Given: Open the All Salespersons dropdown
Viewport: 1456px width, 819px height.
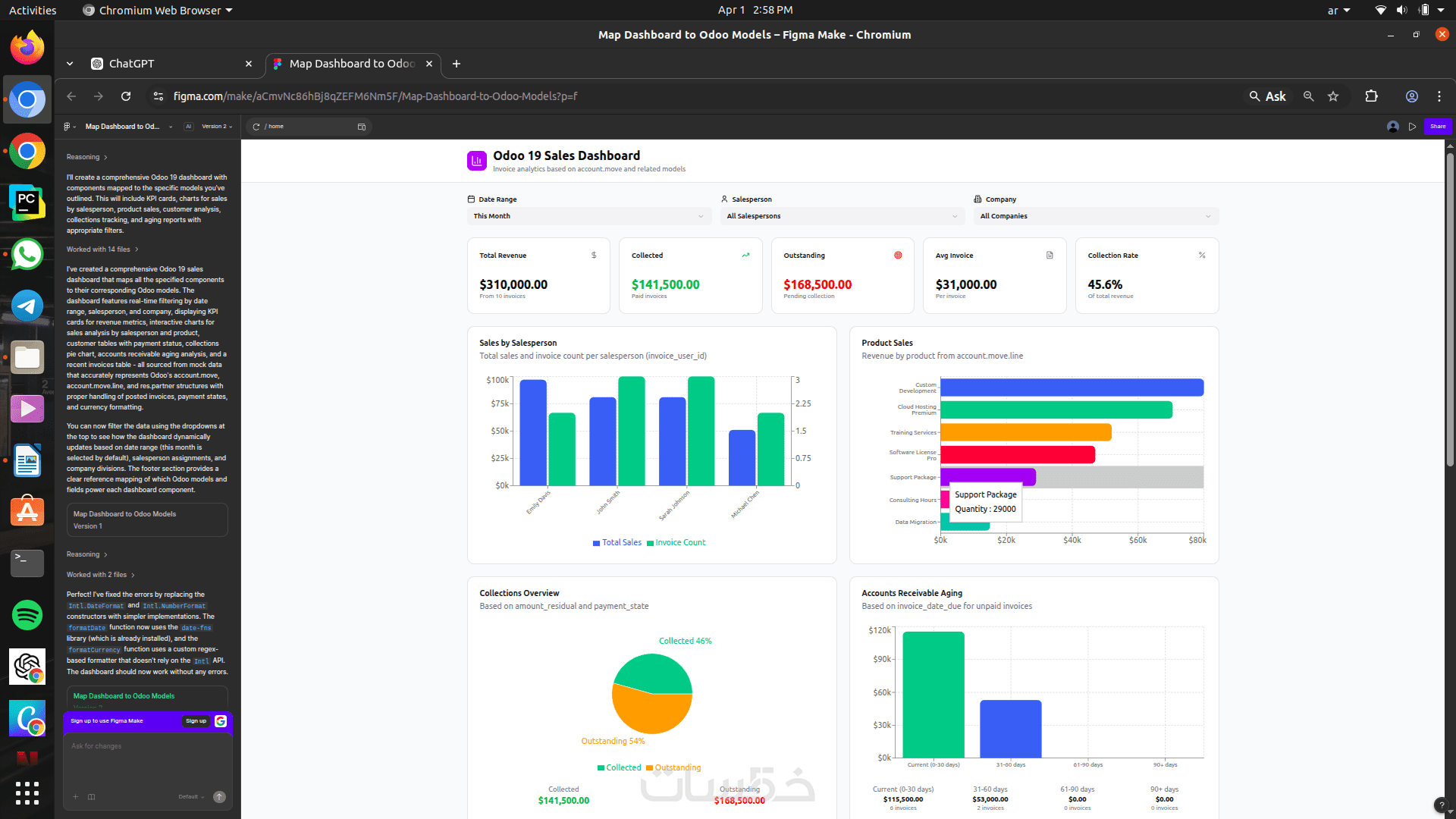Looking at the screenshot, I should (x=843, y=216).
